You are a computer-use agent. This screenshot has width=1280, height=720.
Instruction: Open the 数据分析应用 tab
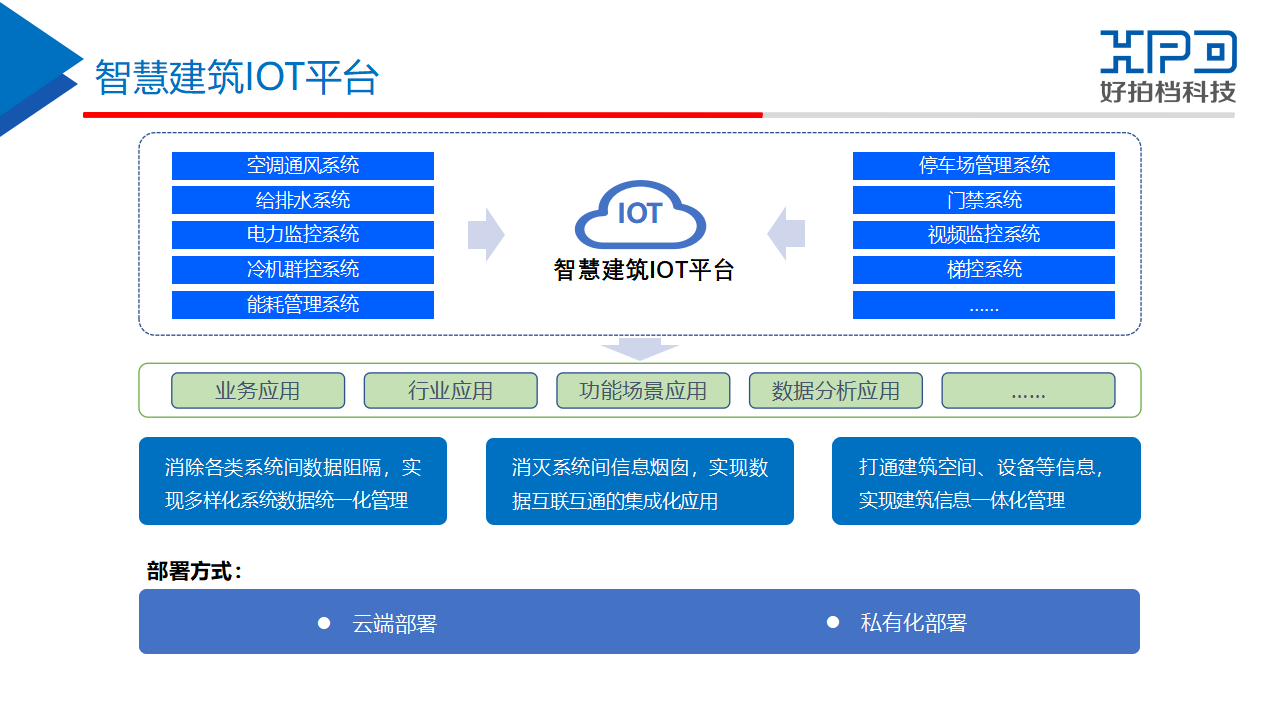(x=835, y=391)
